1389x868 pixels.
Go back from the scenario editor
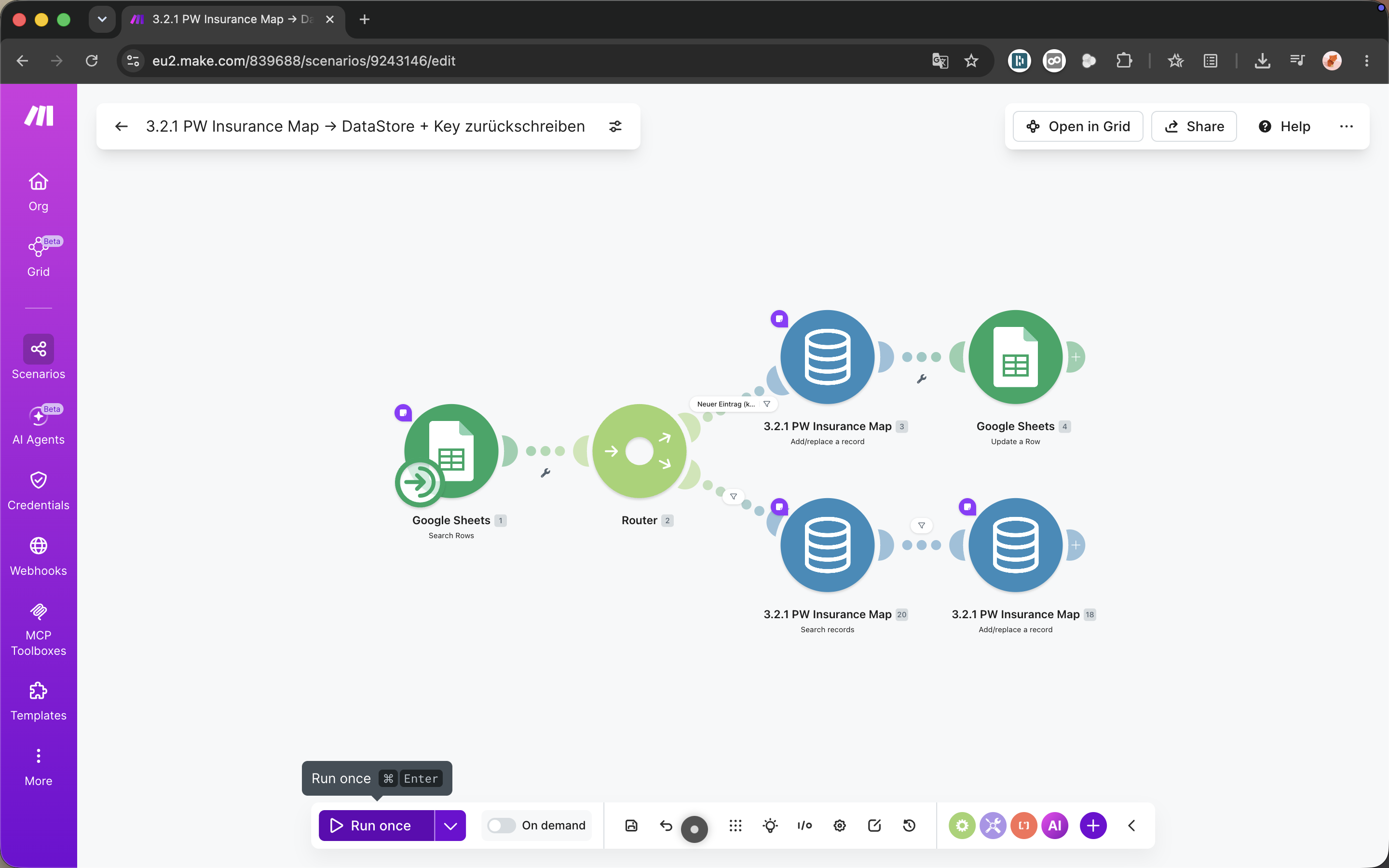pos(121,126)
